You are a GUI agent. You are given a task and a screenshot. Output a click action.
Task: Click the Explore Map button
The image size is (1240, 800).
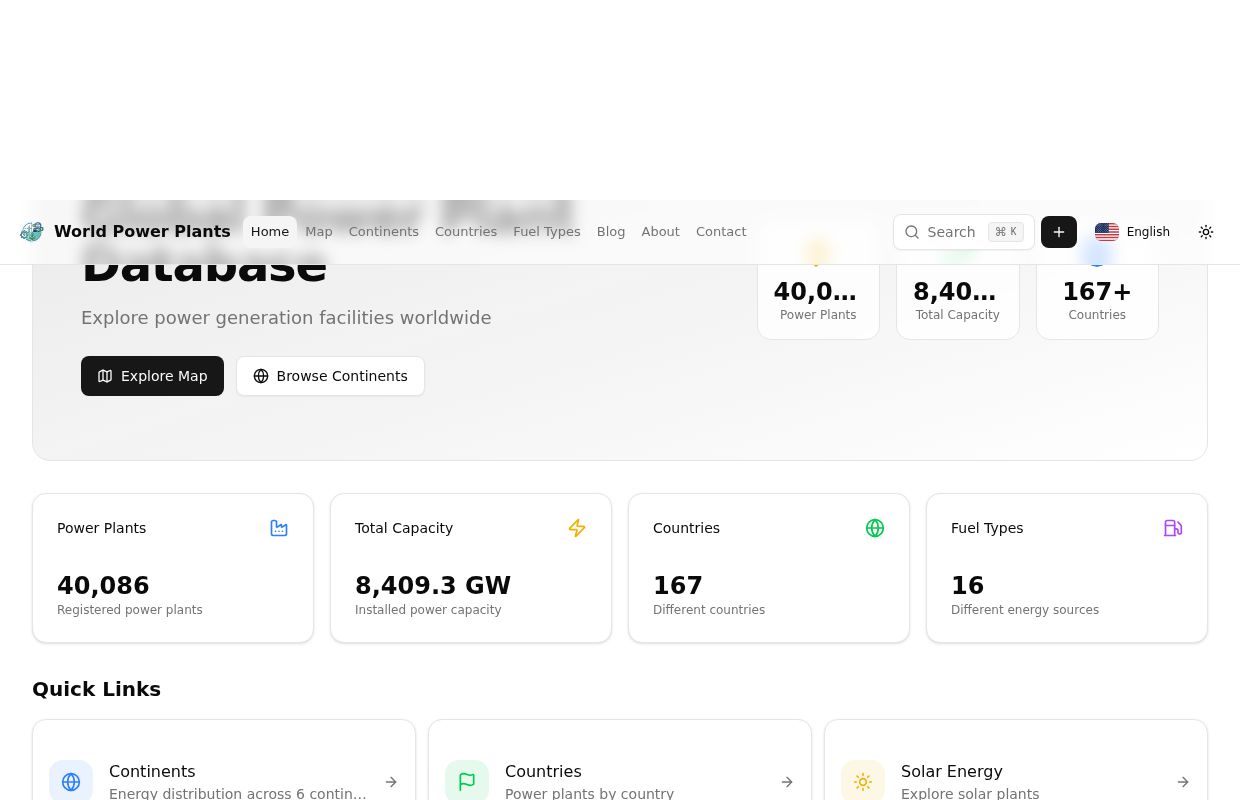[x=152, y=376]
